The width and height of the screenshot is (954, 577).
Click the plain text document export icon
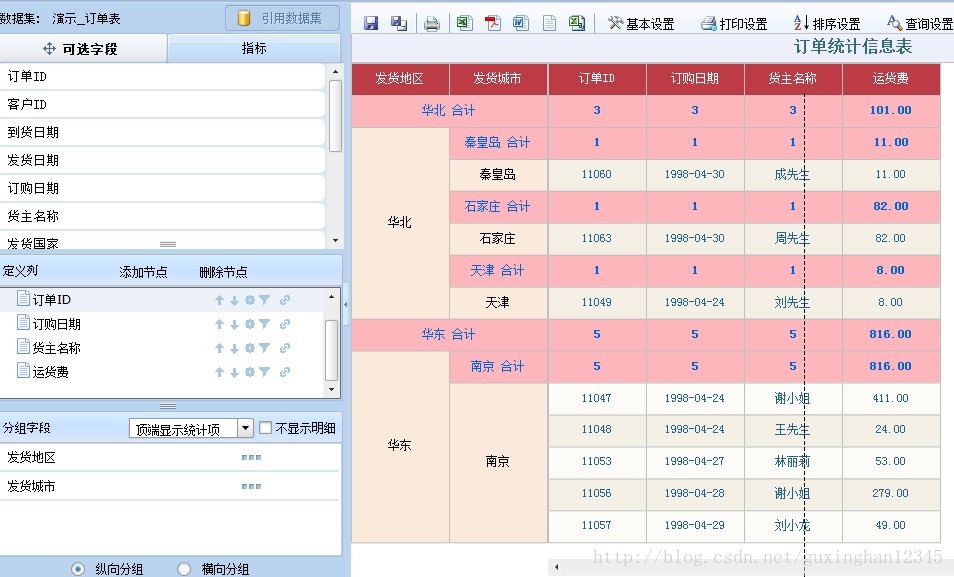[x=549, y=23]
